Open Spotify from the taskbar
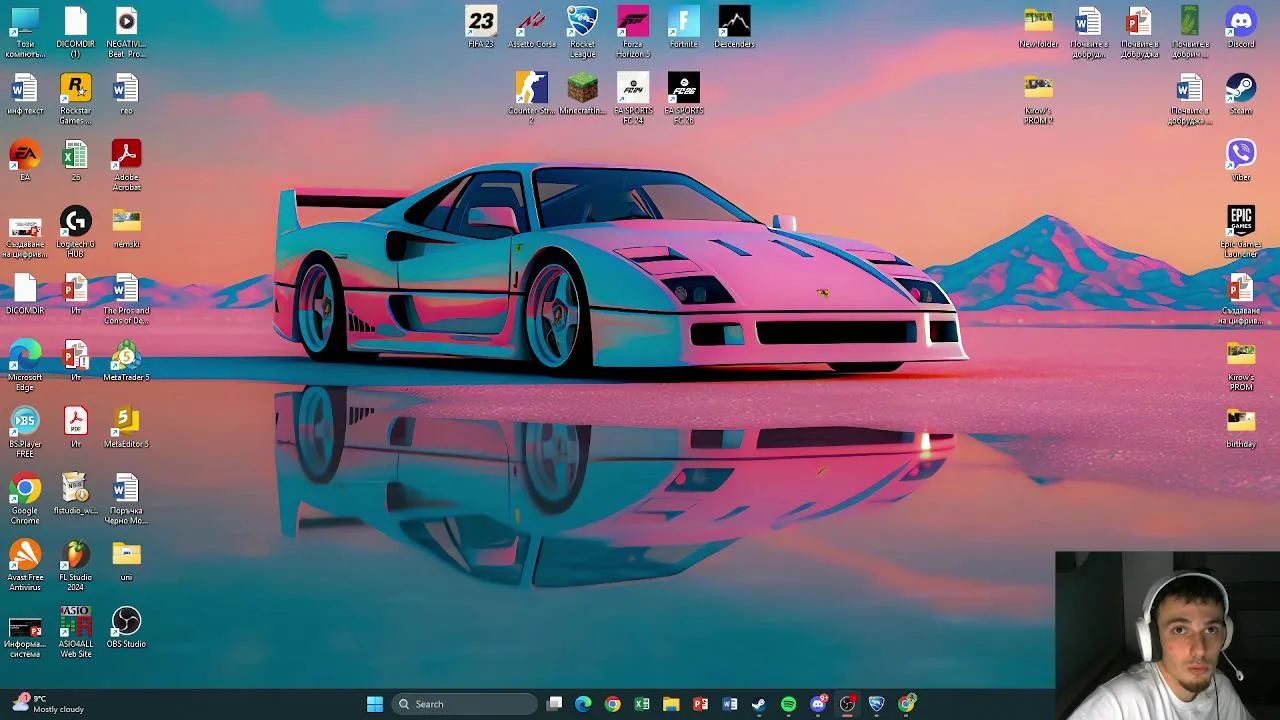 click(788, 704)
